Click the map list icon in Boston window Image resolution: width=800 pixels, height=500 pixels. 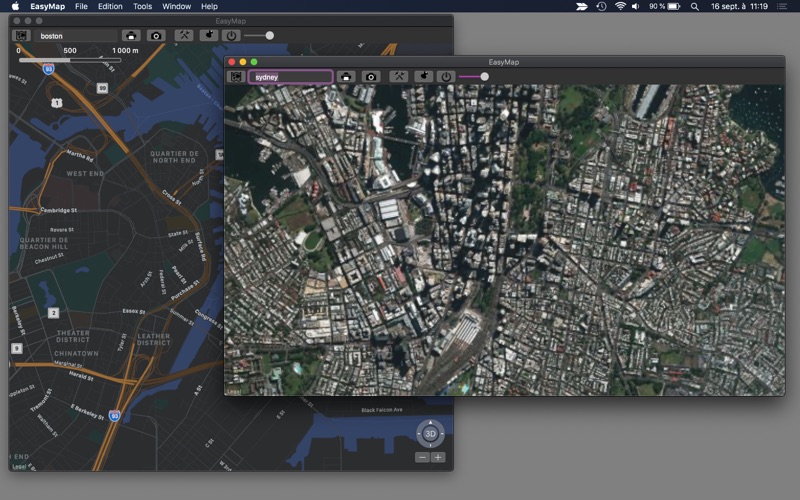pyautogui.click(x=21, y=35)
